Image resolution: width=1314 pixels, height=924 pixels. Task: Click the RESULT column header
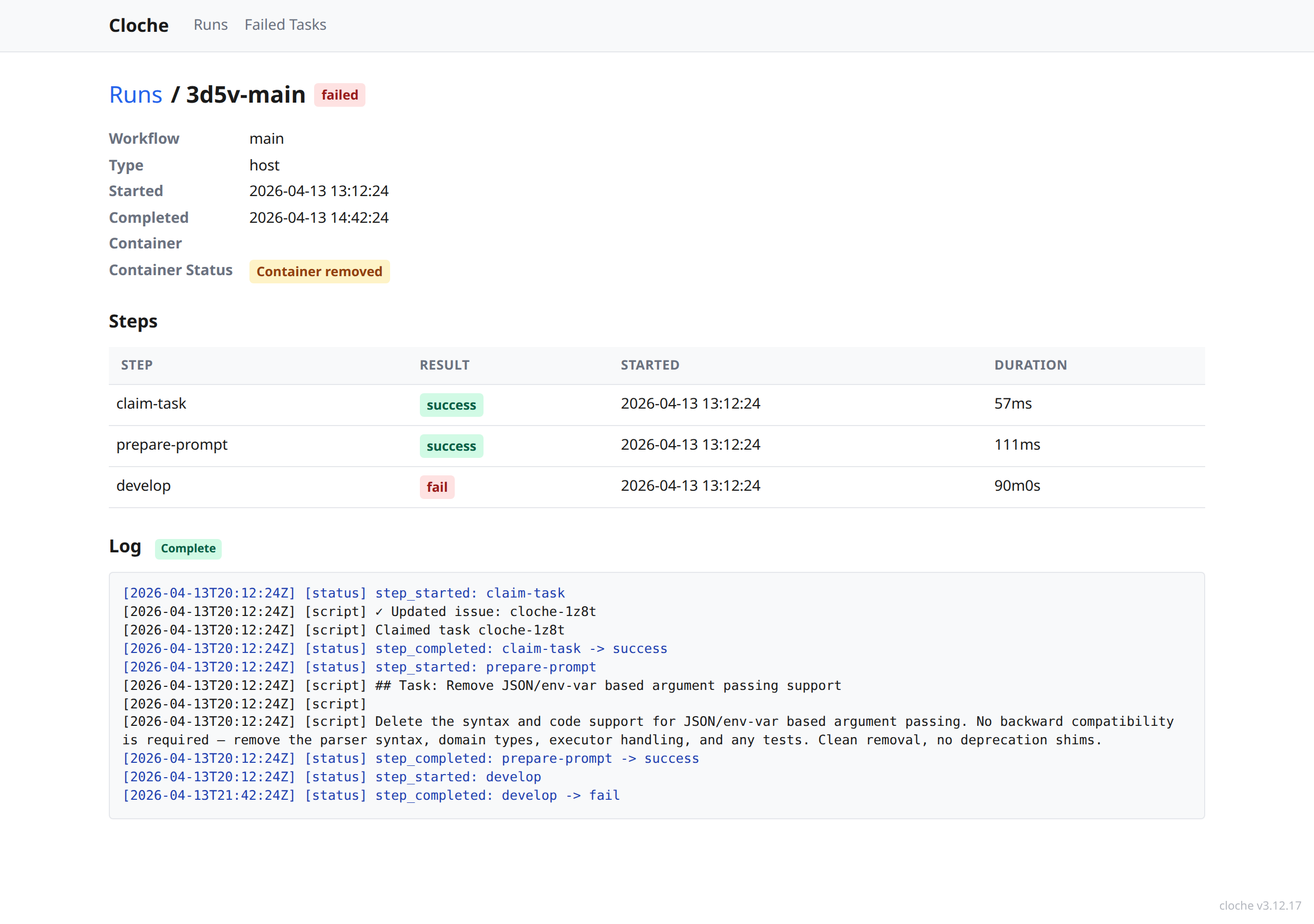click(444, 364)
